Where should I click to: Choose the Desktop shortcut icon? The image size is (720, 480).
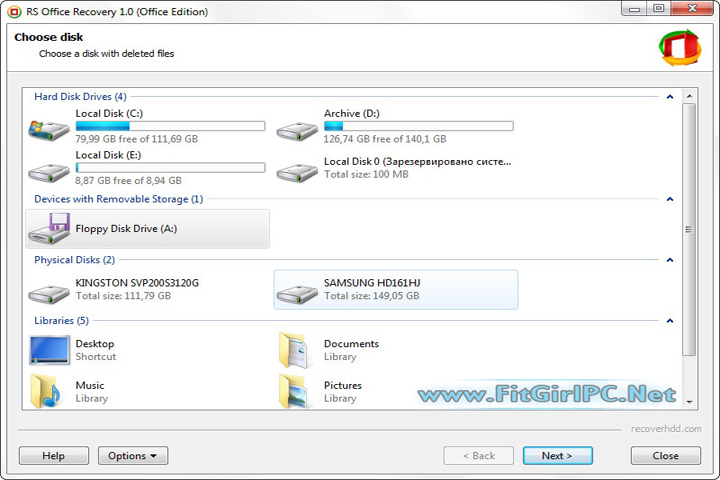(50, 350)
